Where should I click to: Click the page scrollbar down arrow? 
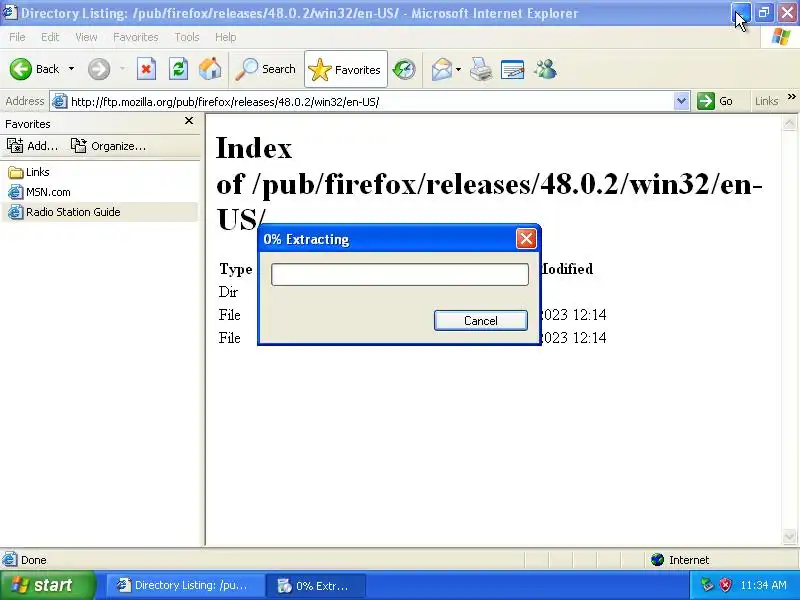[x=789, y=537]
